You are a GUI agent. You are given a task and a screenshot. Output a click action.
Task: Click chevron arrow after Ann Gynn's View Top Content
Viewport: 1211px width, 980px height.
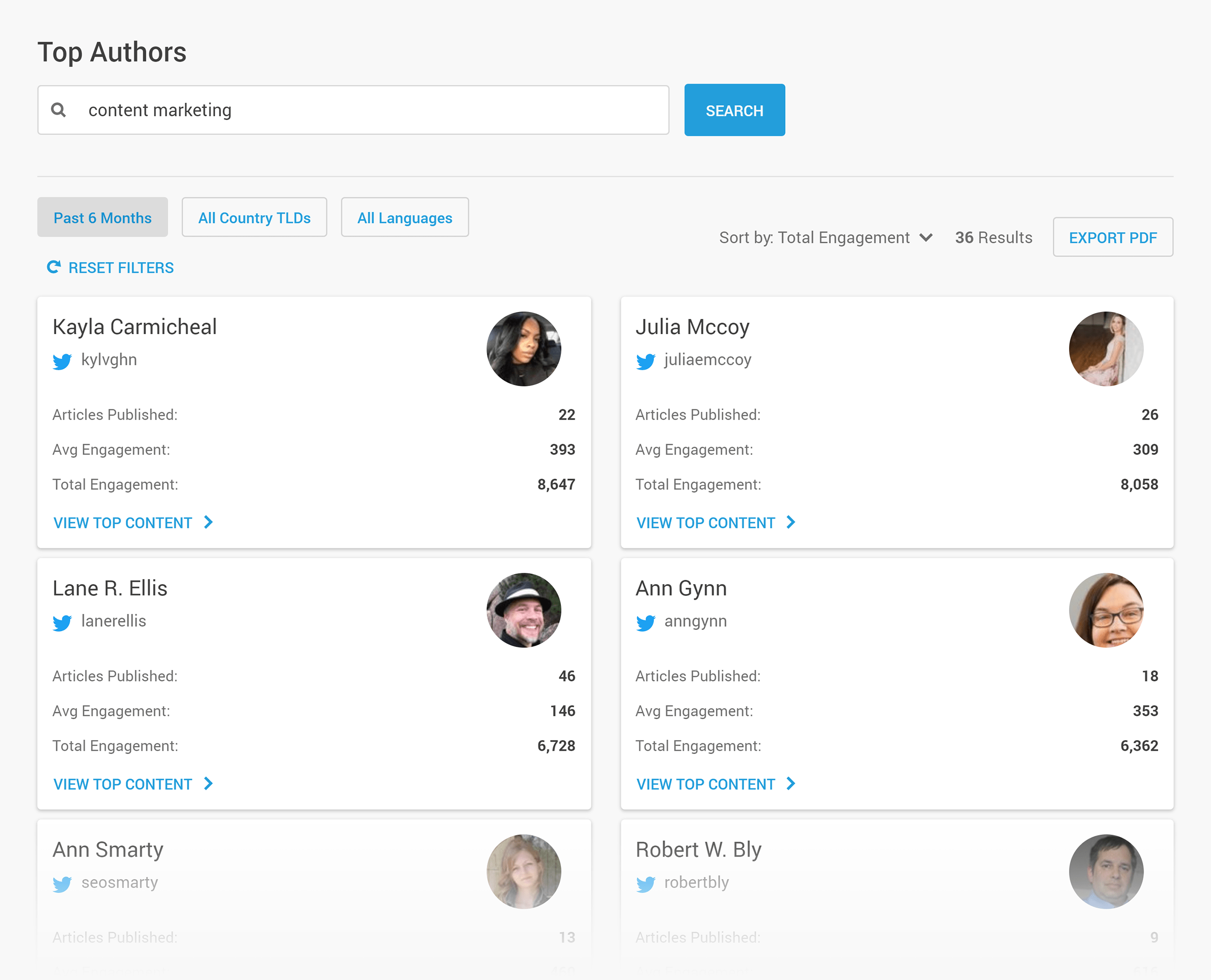791,783
